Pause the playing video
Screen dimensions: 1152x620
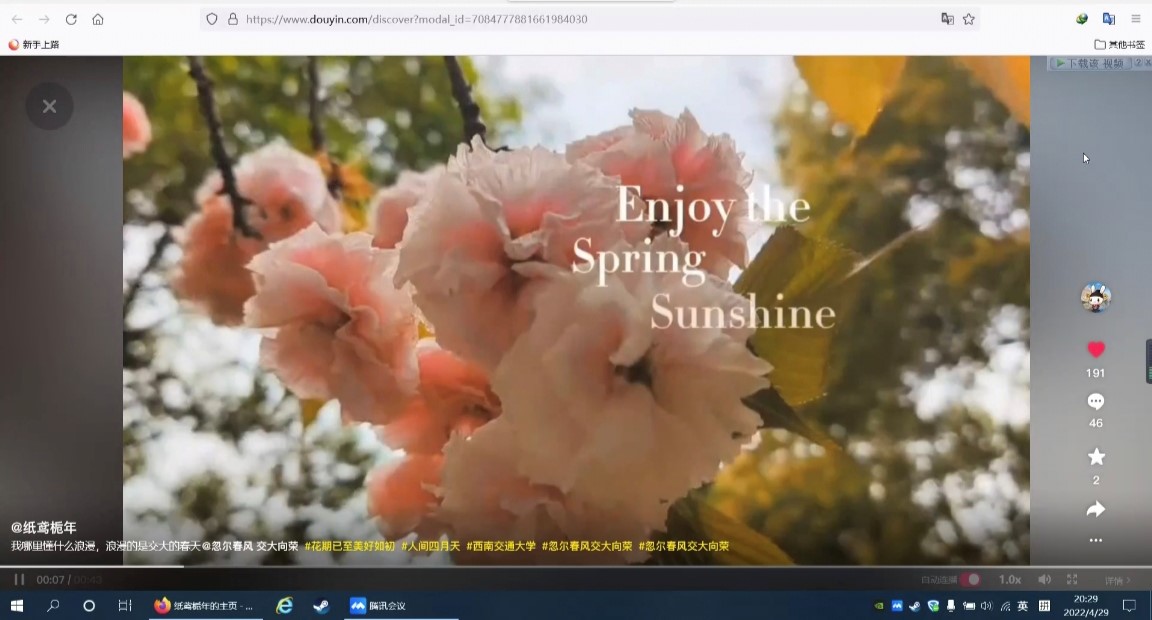[19, 580]
